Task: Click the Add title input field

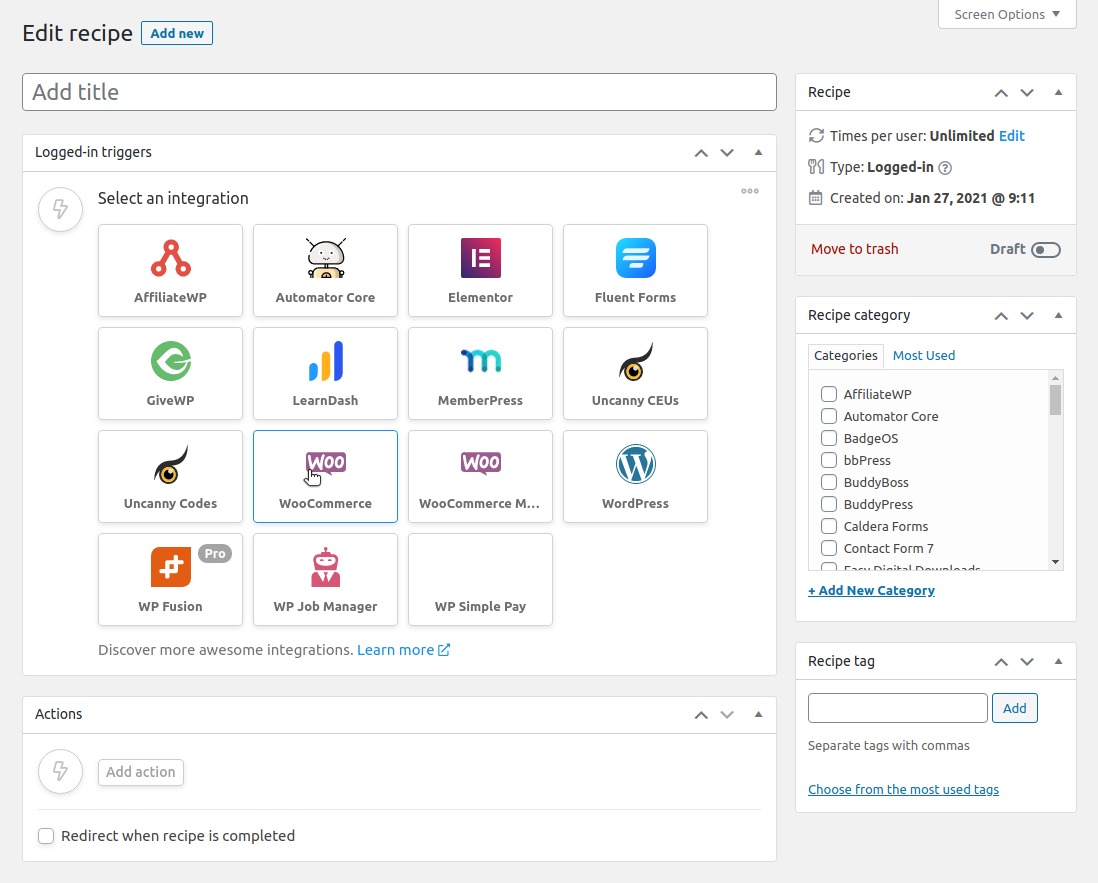Action: (x=399, y=92)
